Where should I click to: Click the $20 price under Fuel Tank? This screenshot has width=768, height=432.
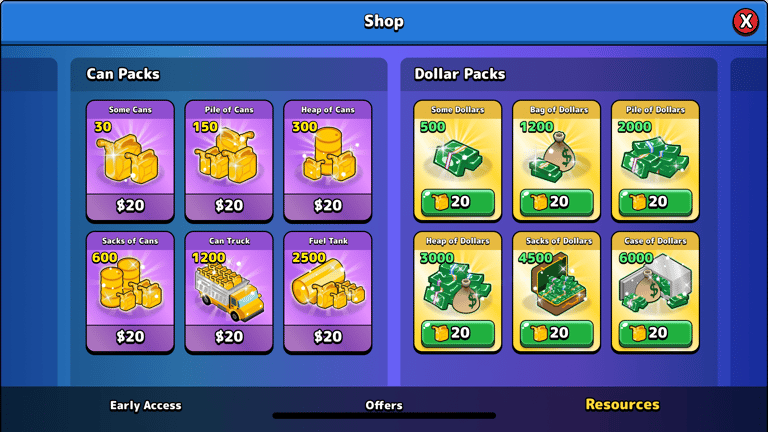tap(328, 336)
